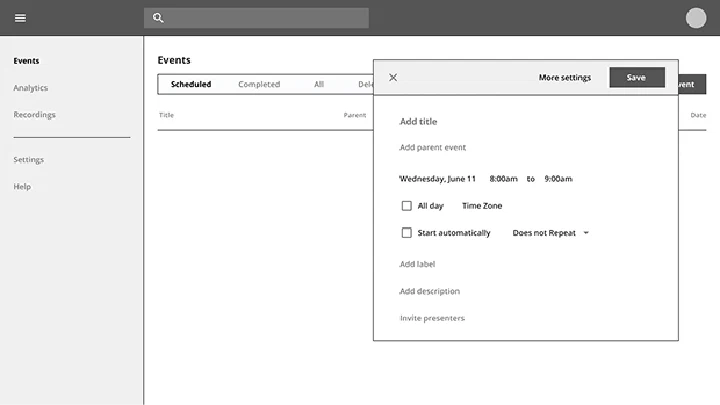Open Settings in the sidebar
The width and height of the screenshot is (720, 405).
[x=28, y=160]
